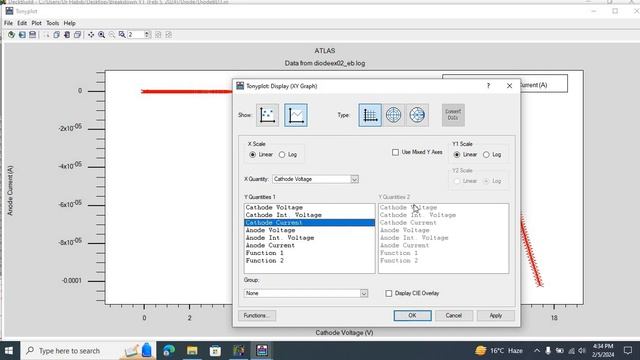Switch to the DeckBuild taskbar app
640x360 pixels.
click(239, 351)
